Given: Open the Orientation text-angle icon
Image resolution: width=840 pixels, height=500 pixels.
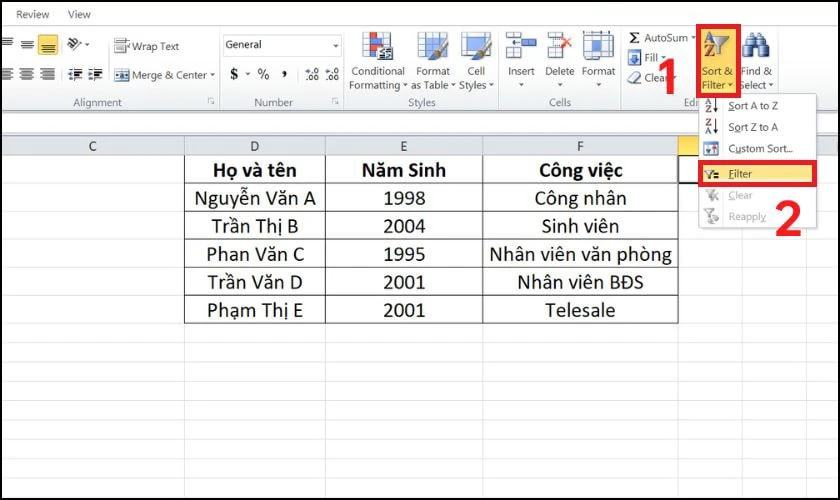Looking at the screenshot, I should coord(74,44).
